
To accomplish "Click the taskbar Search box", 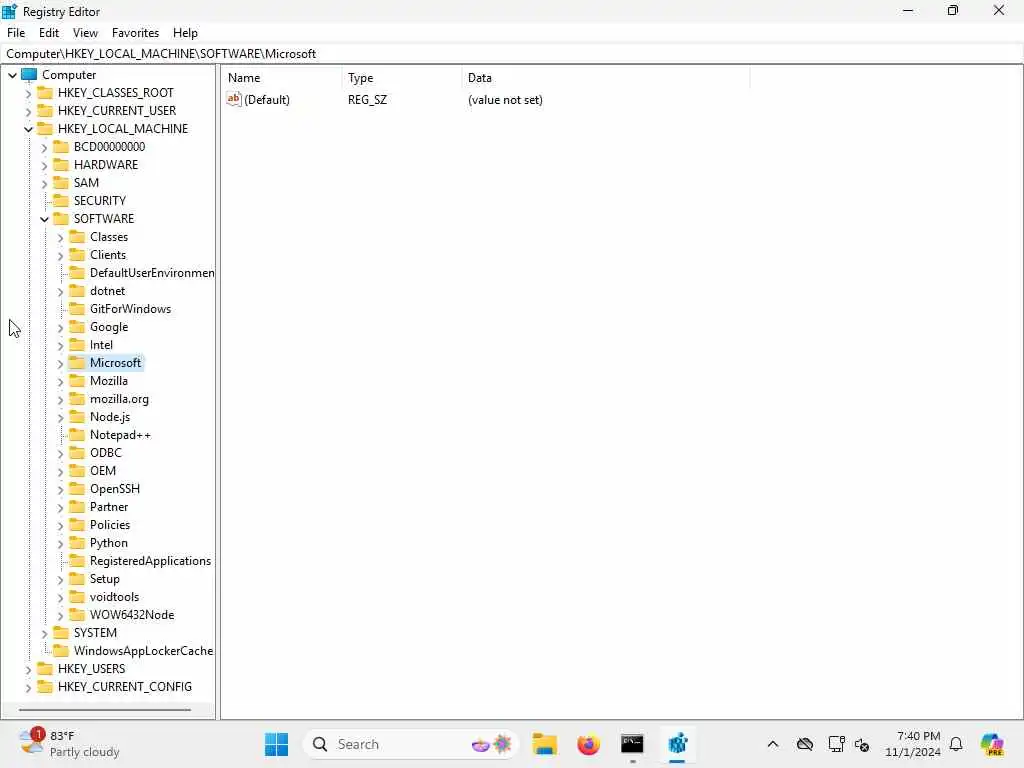I will coord(411,744).
